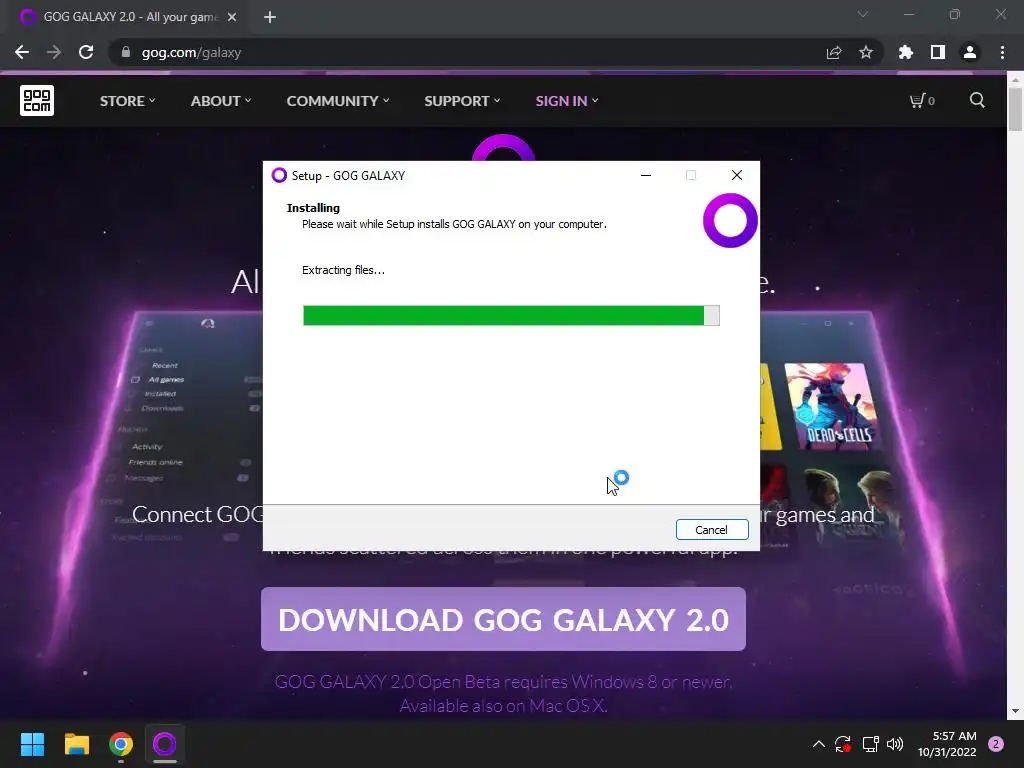Expand the STORE menu
1024x768 pixels.
(x=127, y=101)
